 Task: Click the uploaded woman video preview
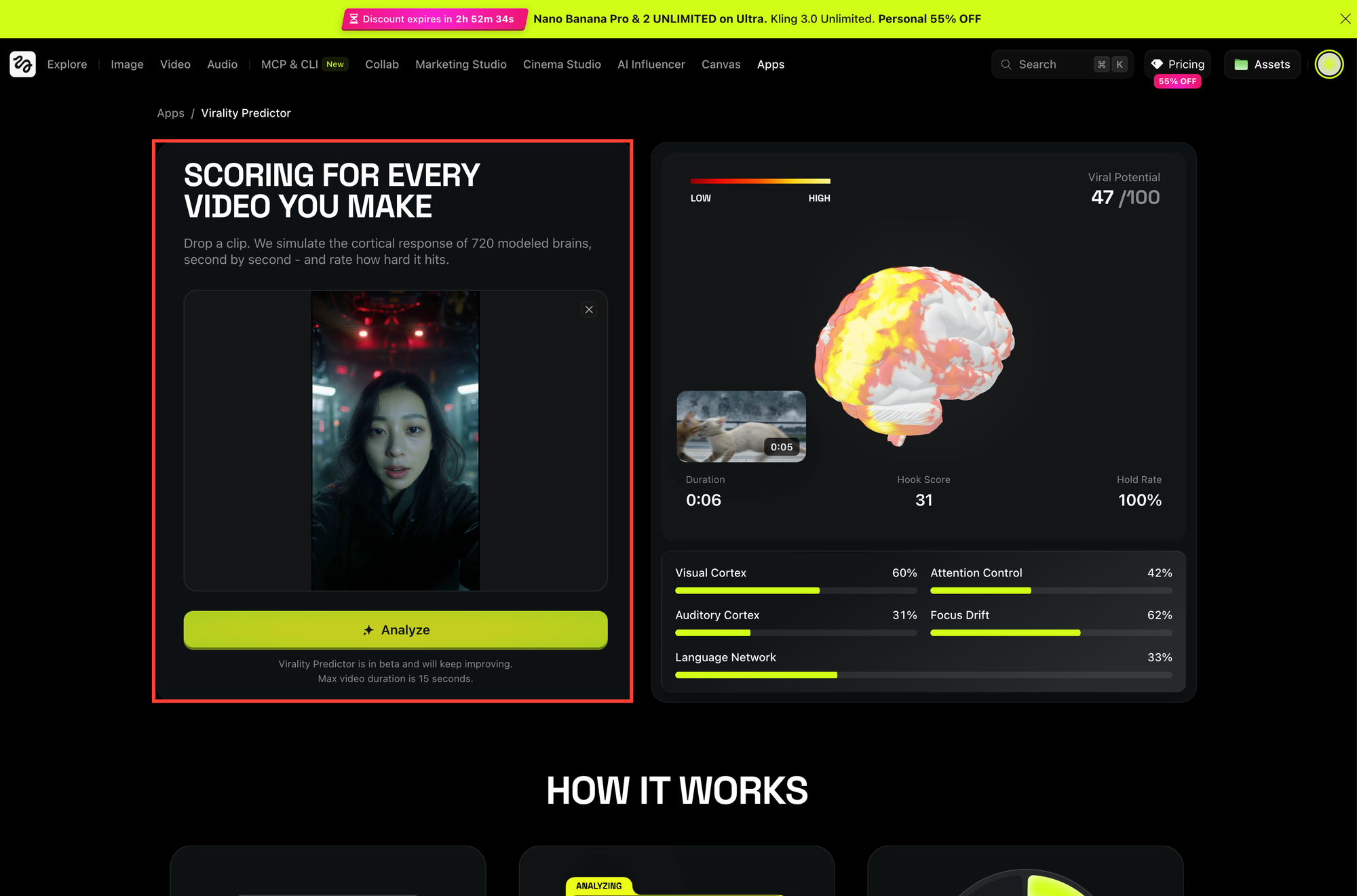tap(396, 441)
